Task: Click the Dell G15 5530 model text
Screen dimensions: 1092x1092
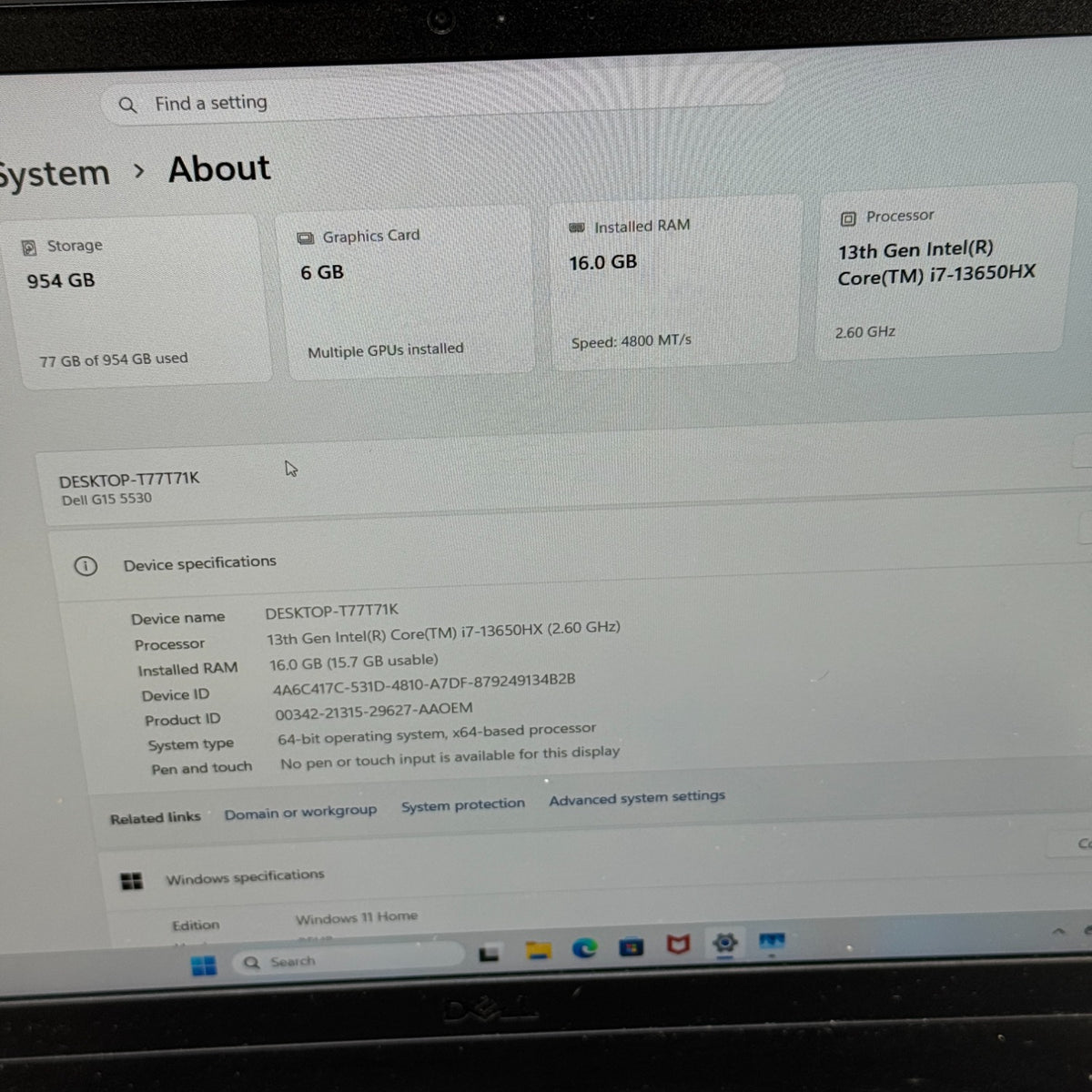Action: [106, 499]
